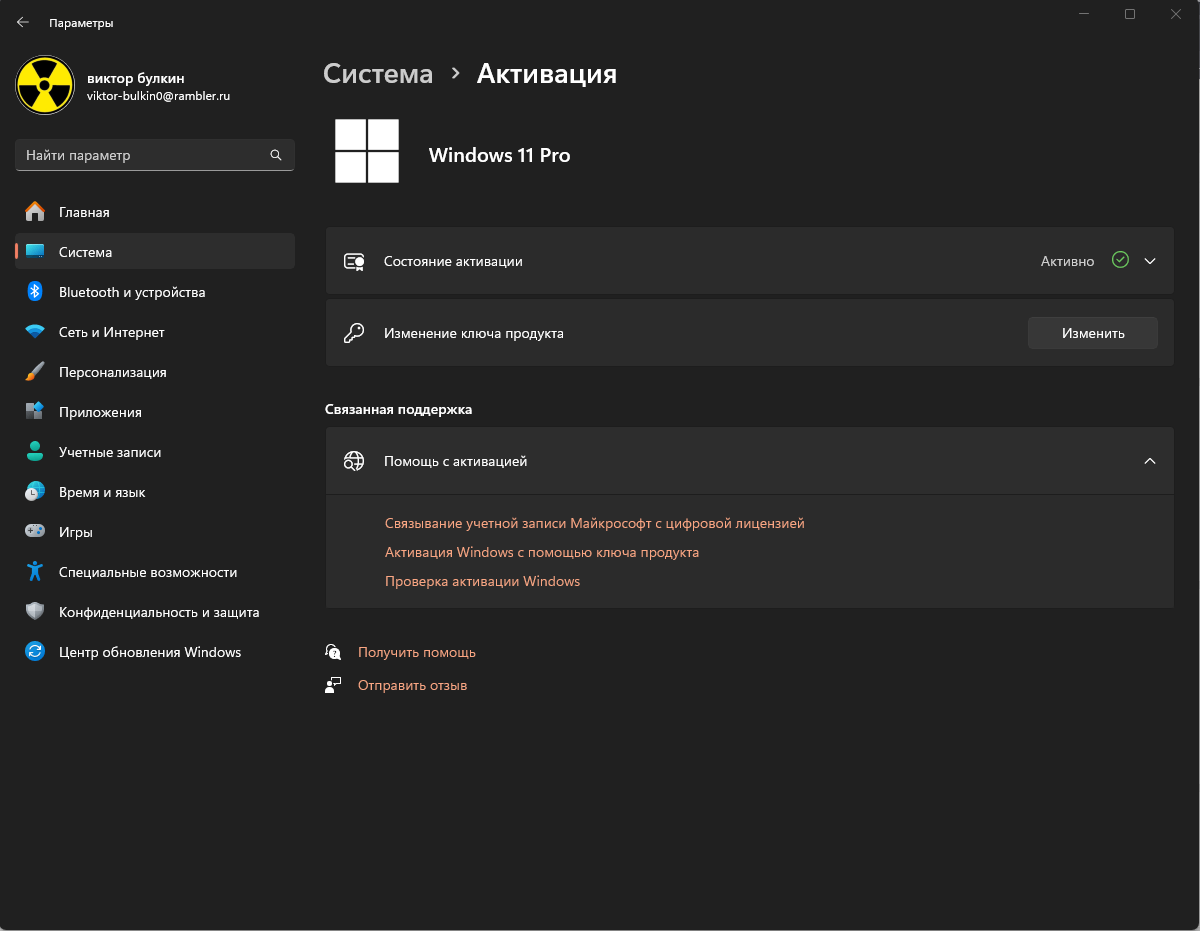Viewport: 1200px width, 931px height.
Task: Click the Time and language globe icon
Action: (35, 492)
